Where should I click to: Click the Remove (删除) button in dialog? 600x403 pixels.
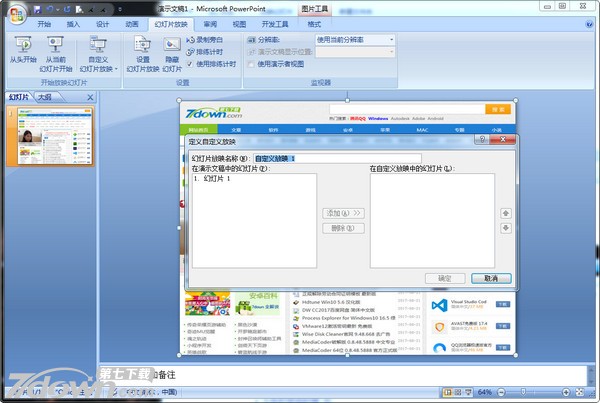coord(343,228)
